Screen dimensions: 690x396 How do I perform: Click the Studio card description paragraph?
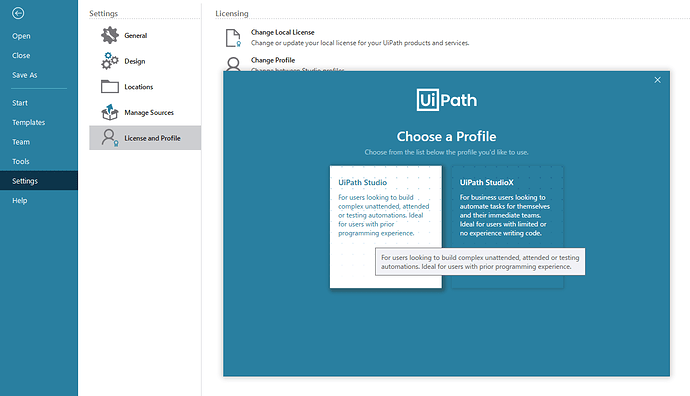pyautogui.click(x=384, y=215)
